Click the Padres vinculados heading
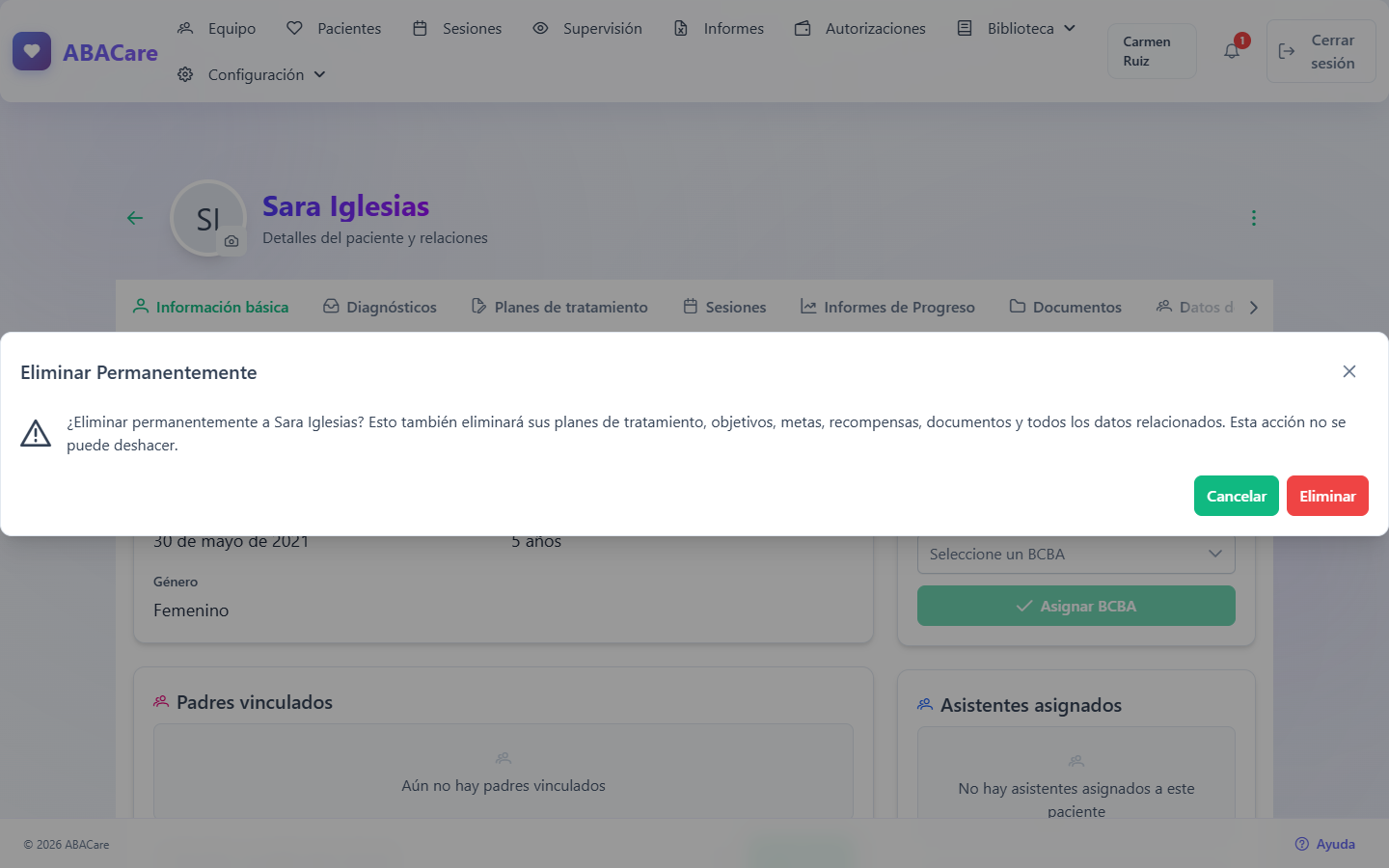Image resolution: width=1389 pixels, height=868 pixels. click(x=255, y=702)
